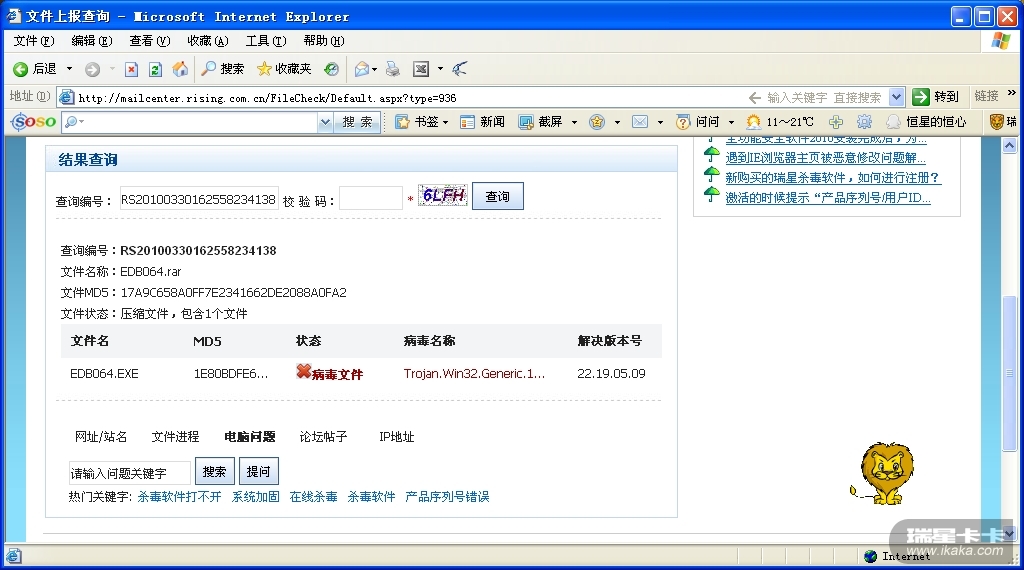The height and width of the screenshot is (570, 1024).
Task: Click the vertical scrollbar up arrow
Action: click(x=1010, y=146)
